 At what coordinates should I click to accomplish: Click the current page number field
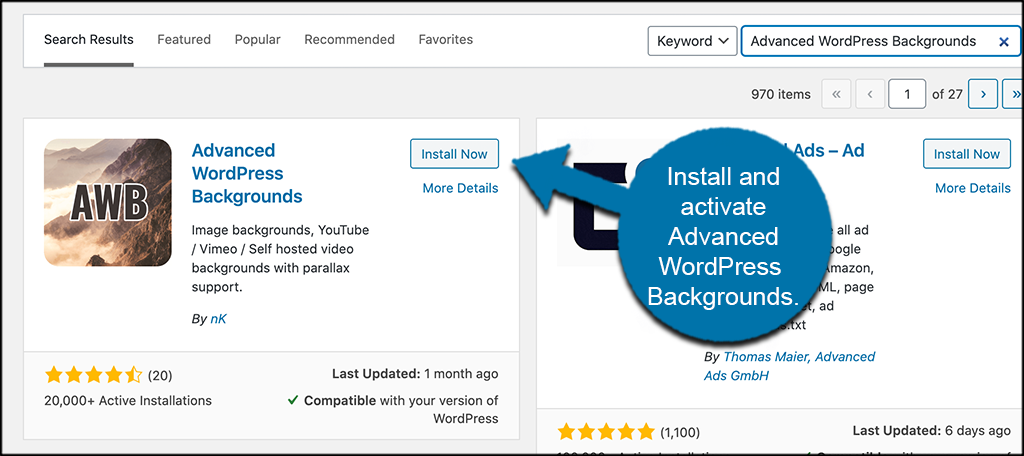click(x=907, y=94)
